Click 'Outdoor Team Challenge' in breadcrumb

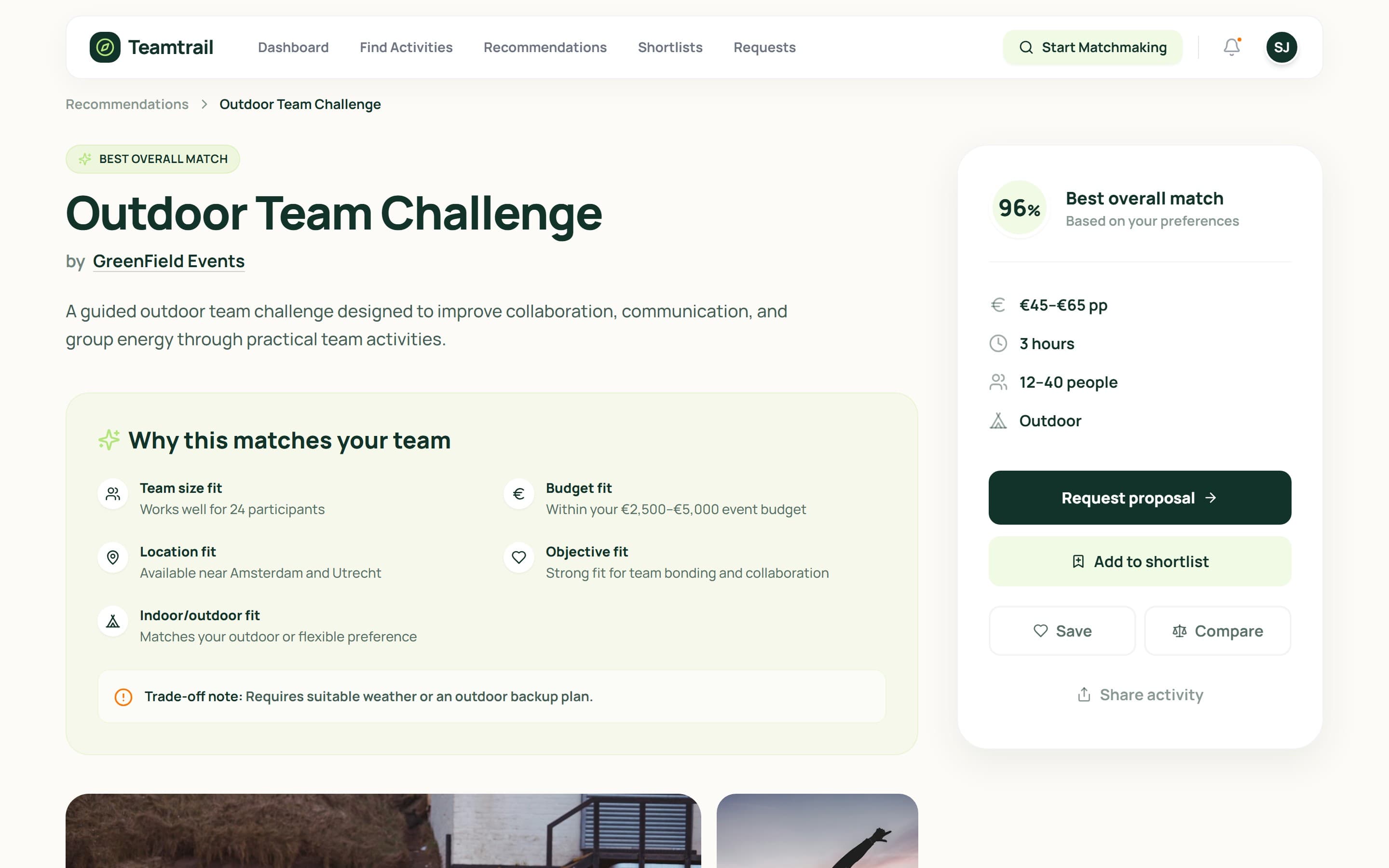(x=300, y=105)
